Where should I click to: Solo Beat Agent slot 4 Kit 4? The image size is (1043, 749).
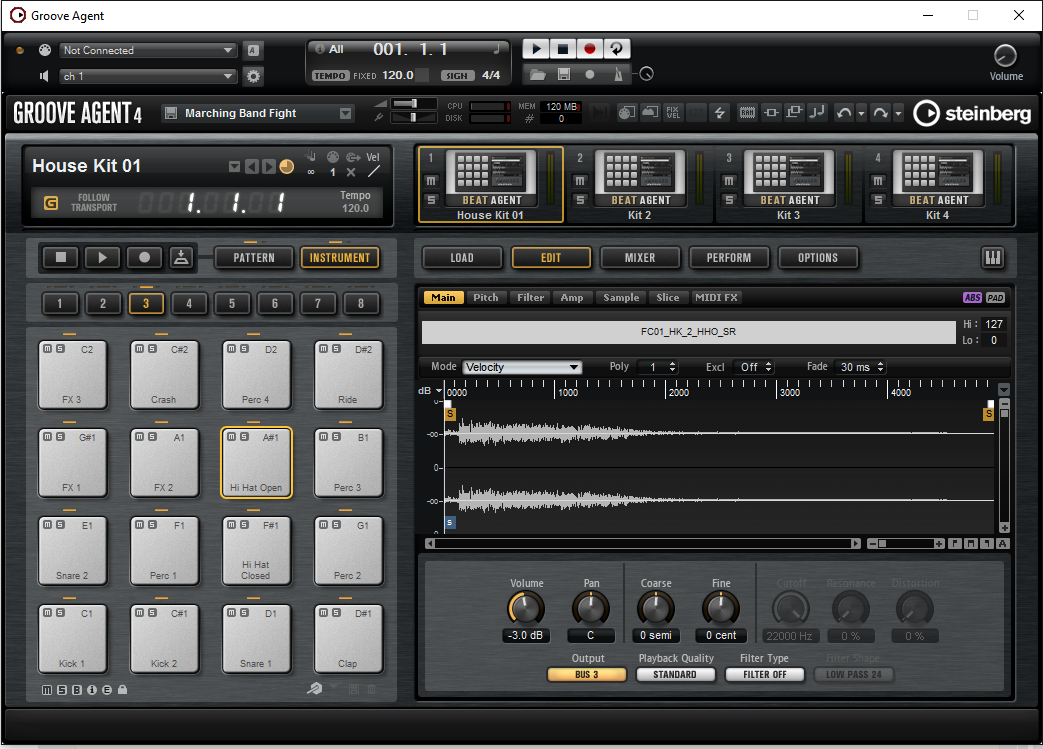878,200
